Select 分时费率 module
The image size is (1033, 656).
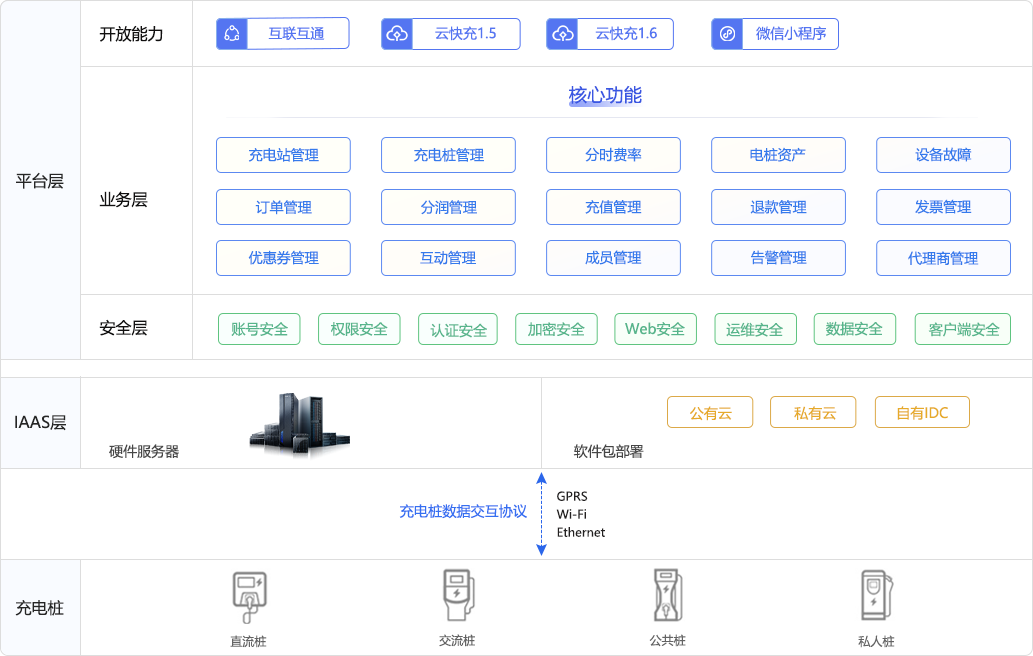pyautogui.click(x=613, y=155)
